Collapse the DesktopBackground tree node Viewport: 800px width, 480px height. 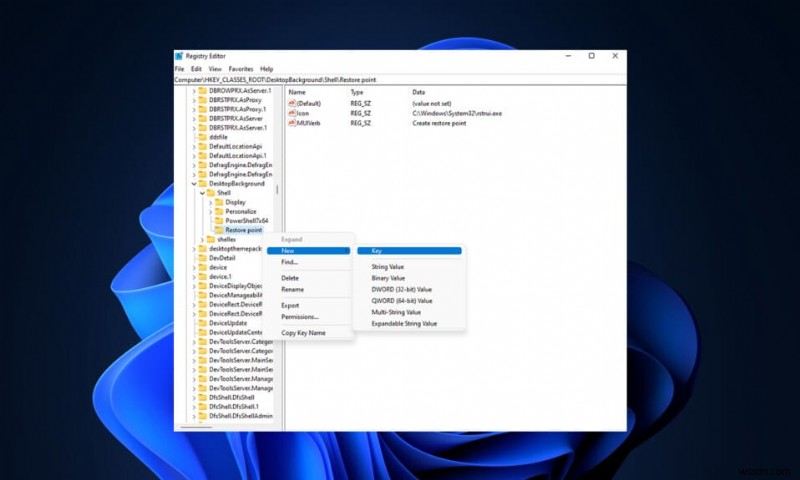193,184
